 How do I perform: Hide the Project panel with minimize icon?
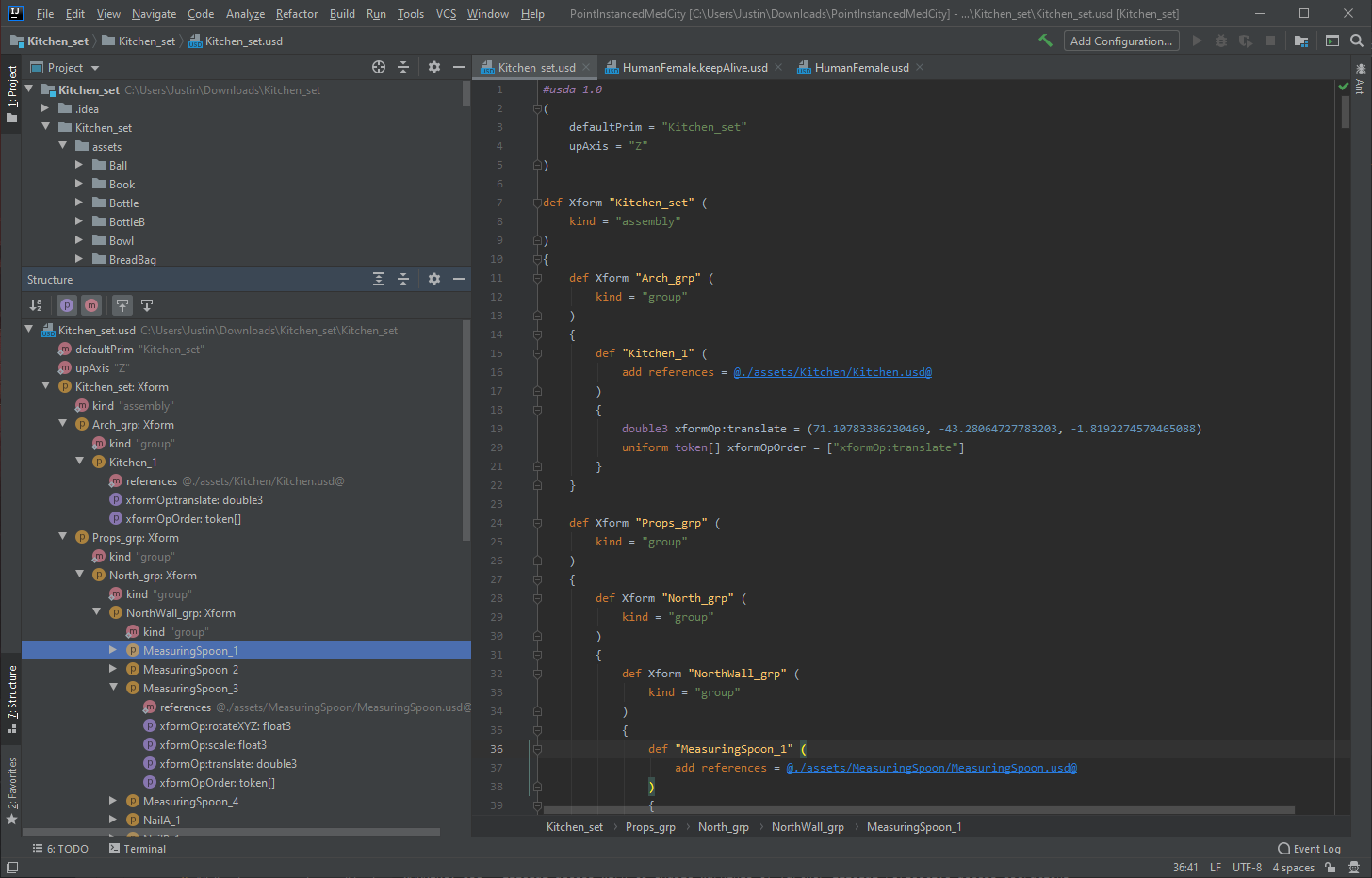(459, 67)
